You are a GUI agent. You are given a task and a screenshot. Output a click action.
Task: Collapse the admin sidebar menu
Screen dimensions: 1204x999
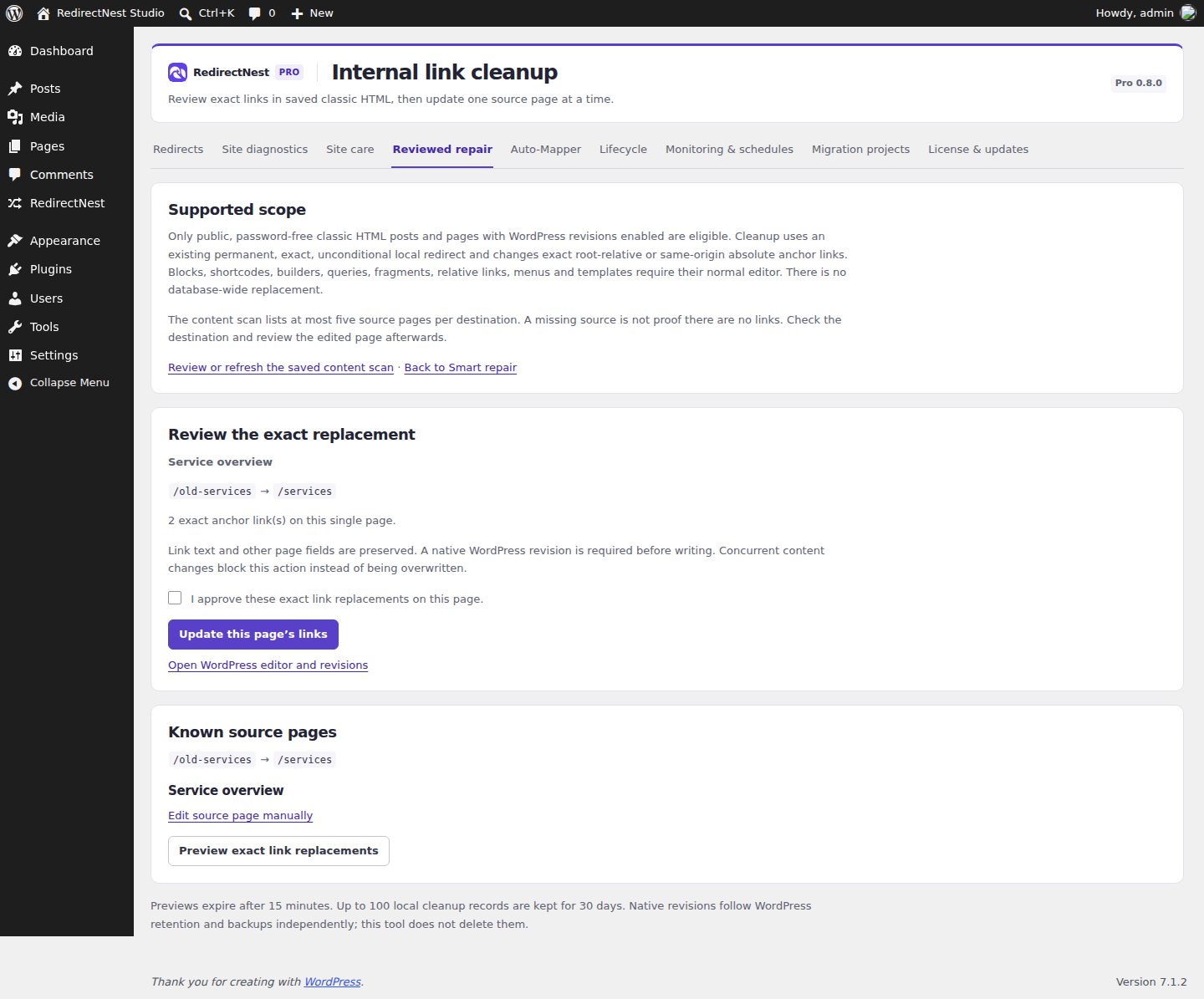click(67, 383)
